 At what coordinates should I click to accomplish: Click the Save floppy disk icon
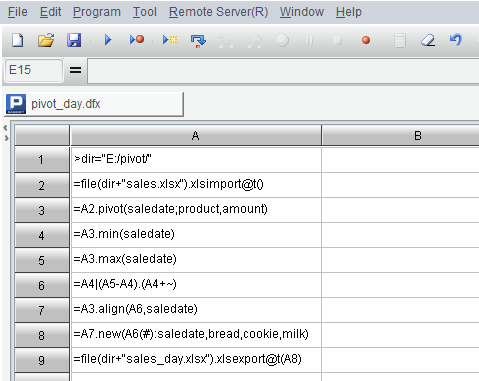[74, 40]
